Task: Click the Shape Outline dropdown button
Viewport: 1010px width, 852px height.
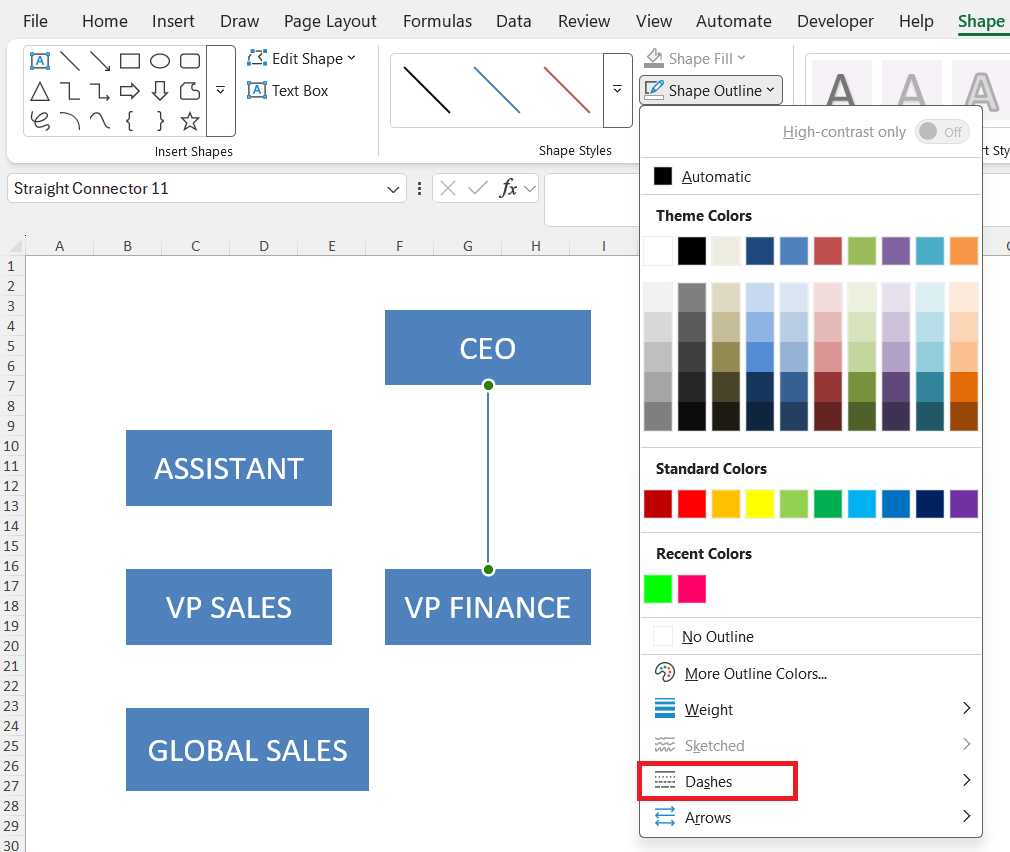Action: (710, 90)
